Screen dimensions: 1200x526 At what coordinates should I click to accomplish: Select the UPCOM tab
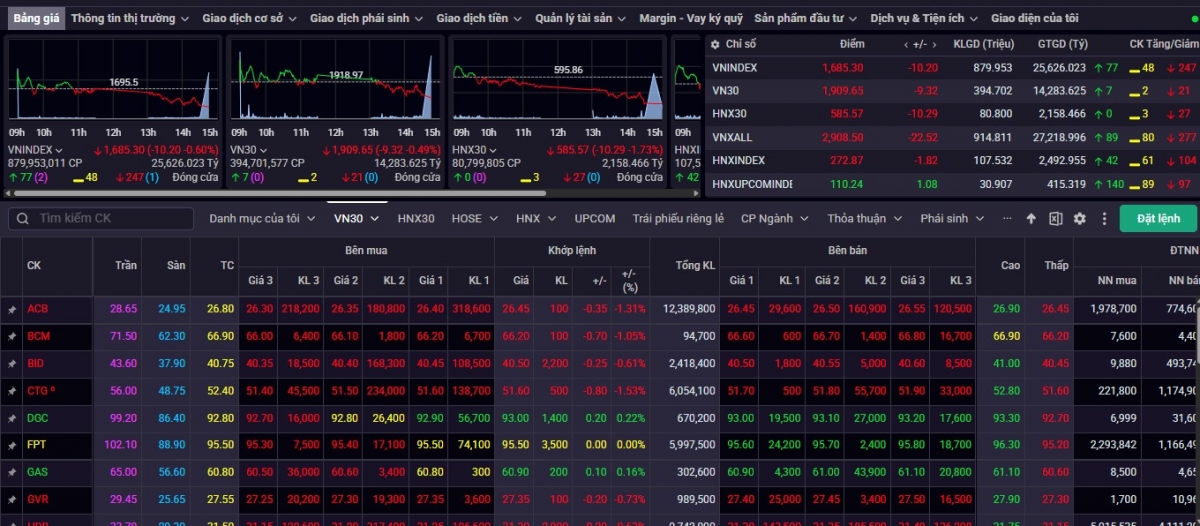point(595,218)
